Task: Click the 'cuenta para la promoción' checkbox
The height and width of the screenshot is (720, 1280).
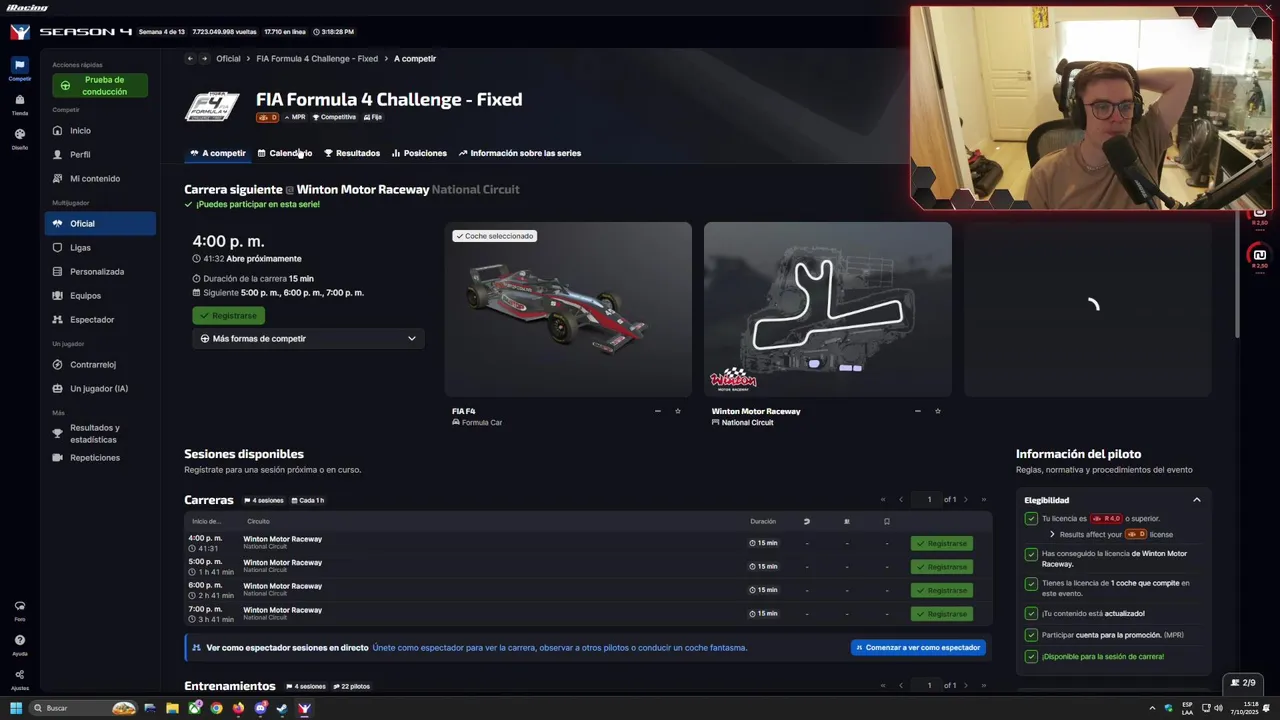Action: 1031,634
